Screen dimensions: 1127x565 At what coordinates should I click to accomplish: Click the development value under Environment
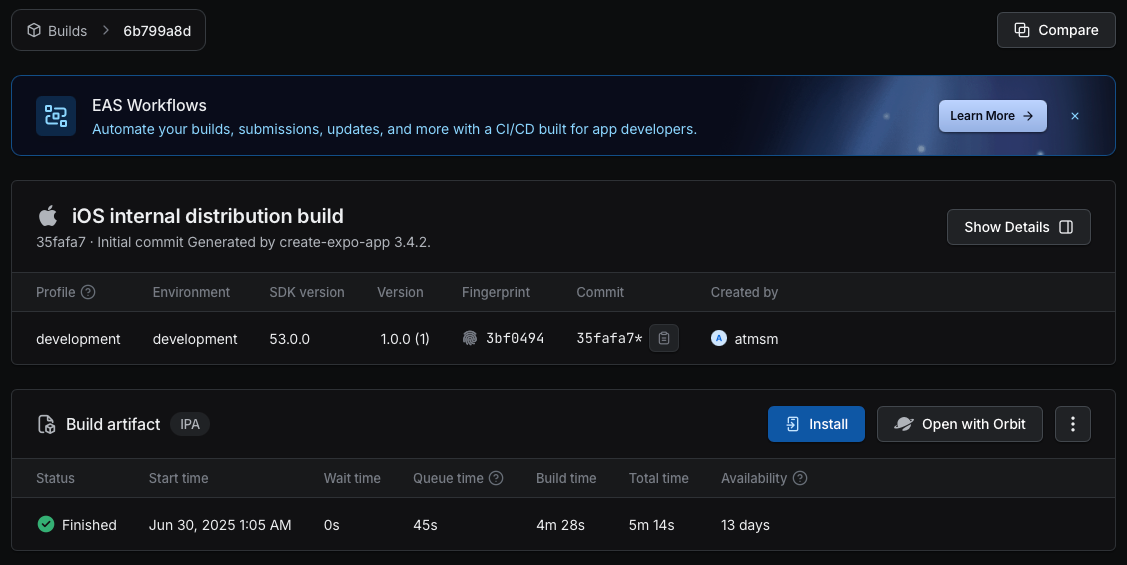pyautogui.click(x=195, y=339)
